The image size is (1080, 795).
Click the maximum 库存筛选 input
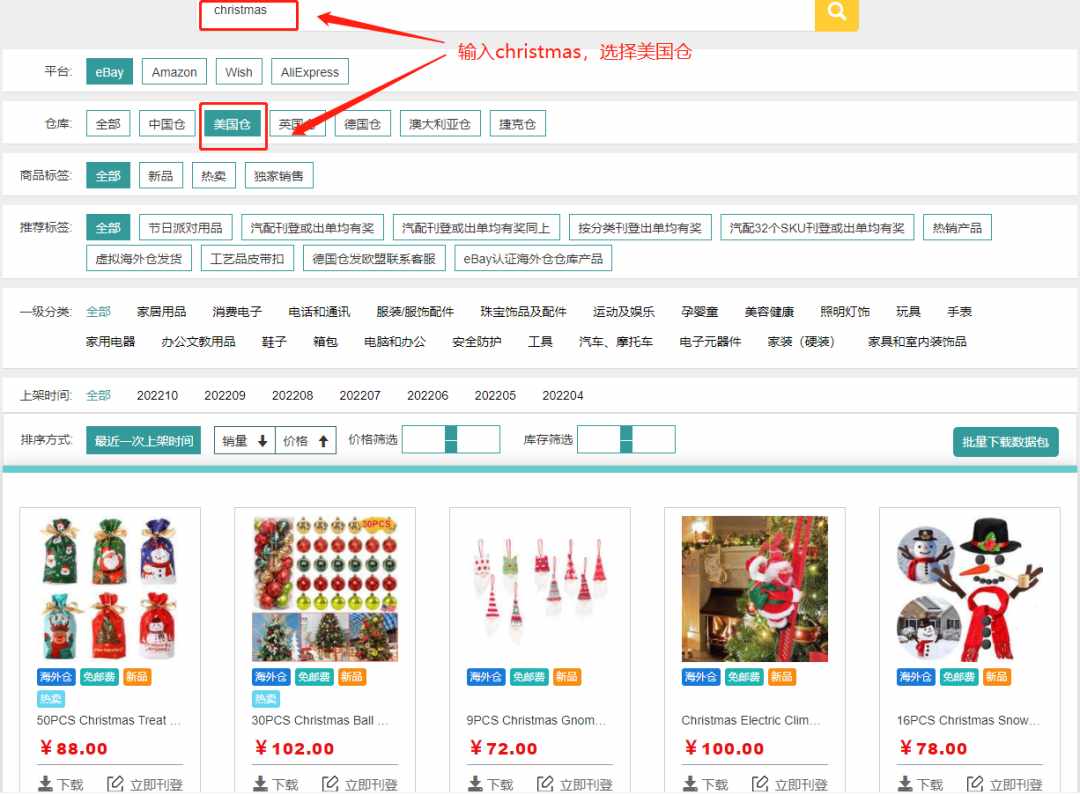pyautogui.click(x=654, y=440)
